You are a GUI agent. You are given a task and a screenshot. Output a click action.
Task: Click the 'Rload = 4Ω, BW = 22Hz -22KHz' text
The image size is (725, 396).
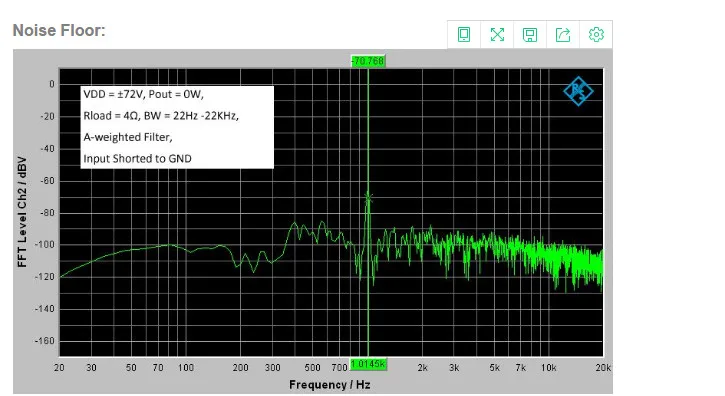point(161,116)
